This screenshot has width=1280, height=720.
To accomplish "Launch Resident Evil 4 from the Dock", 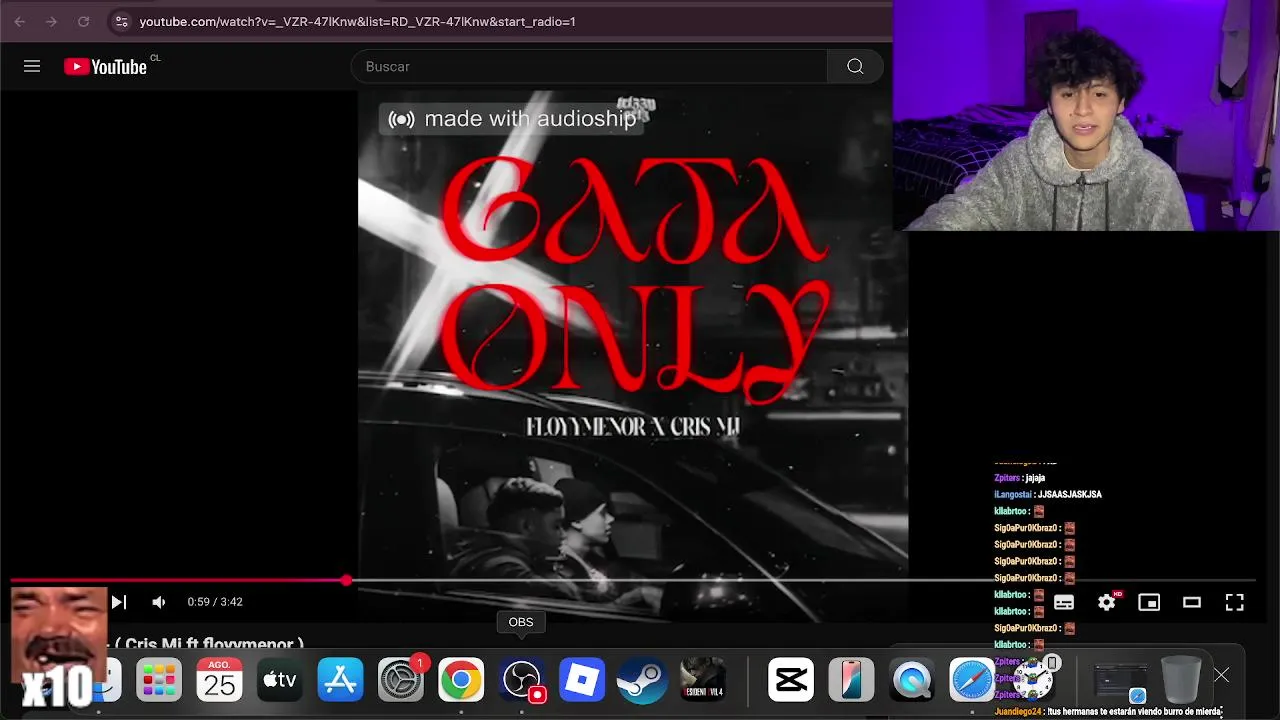I will 702,681.
